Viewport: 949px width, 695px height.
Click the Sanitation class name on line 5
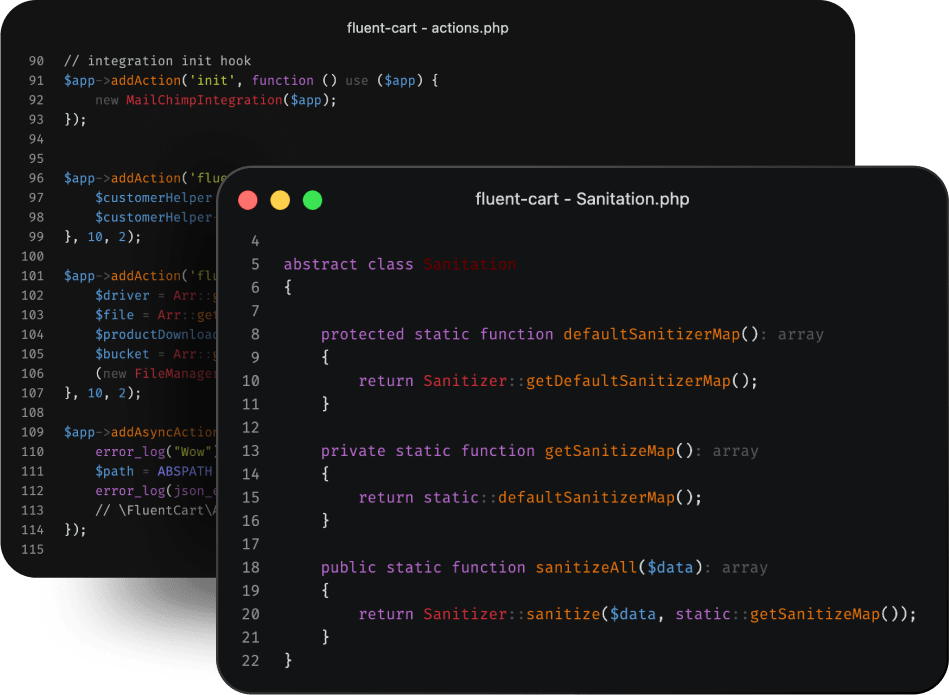click(469, 264)
